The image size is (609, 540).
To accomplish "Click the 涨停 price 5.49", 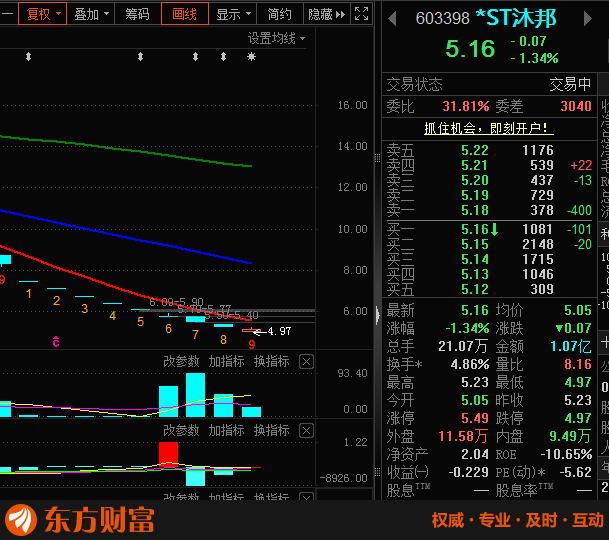I will click(475, 418).
